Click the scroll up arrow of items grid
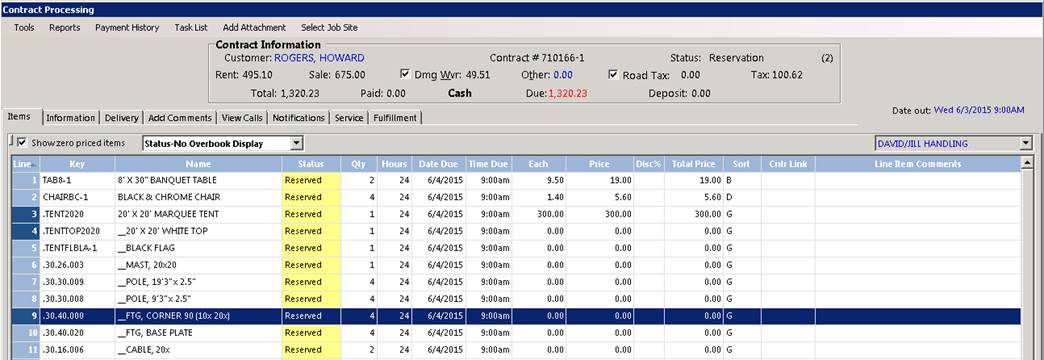This screenshot has height=360, width=1044. tap(1027, 162)
